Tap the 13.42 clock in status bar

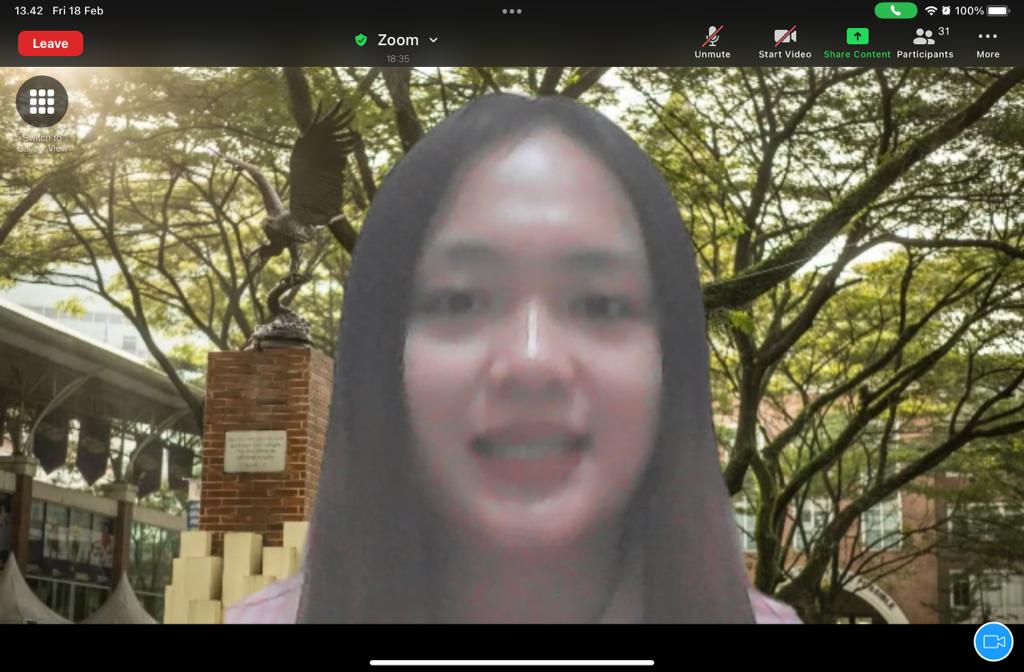pyautogui.click(x=29, y=11)
